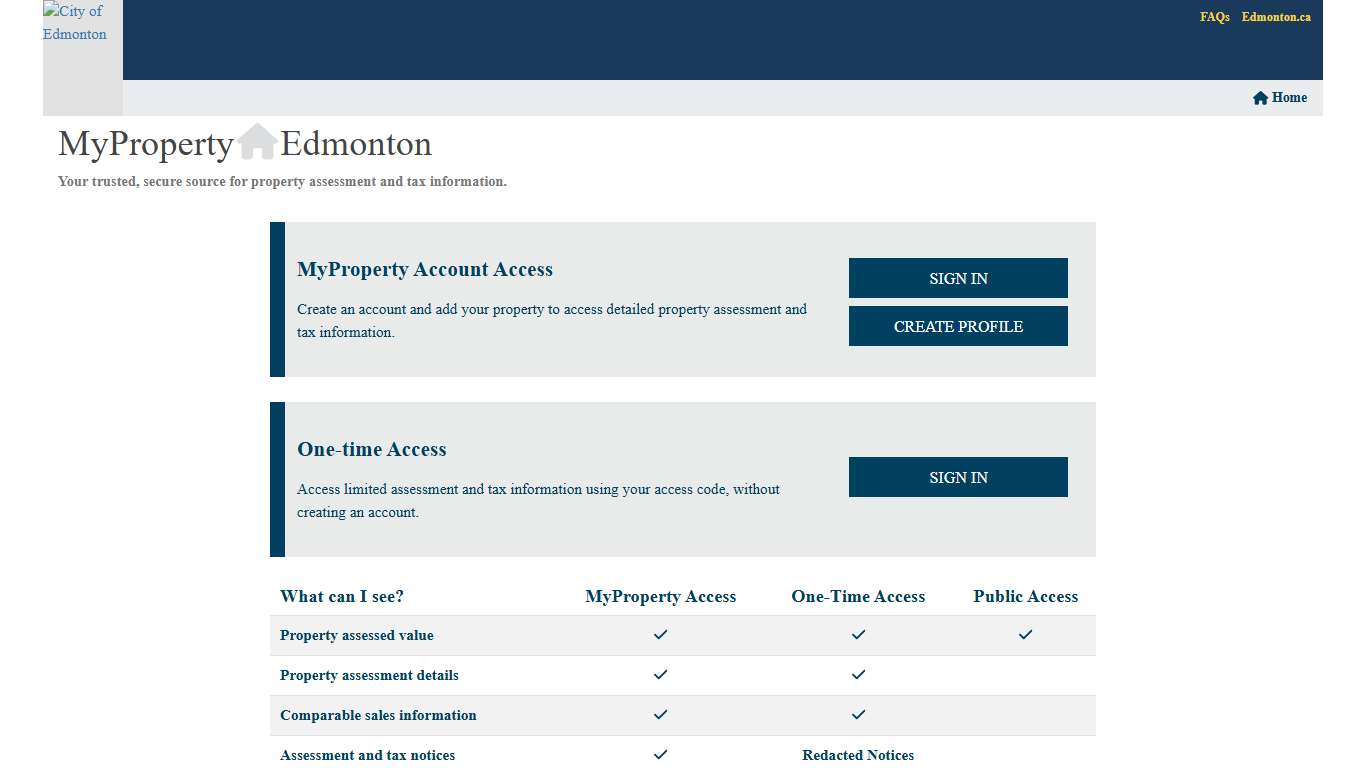Click the MyProperty Access checkmark for assessment details
The image size is (1366, 768).
point(660,674)
